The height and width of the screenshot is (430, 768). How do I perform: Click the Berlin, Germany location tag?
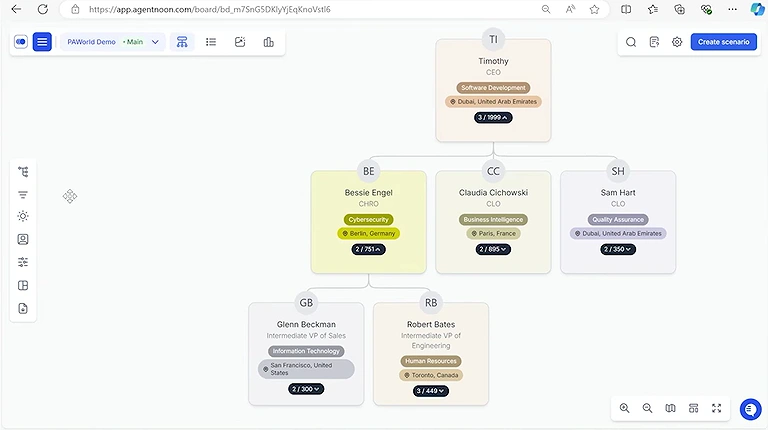tap(368, 234)
